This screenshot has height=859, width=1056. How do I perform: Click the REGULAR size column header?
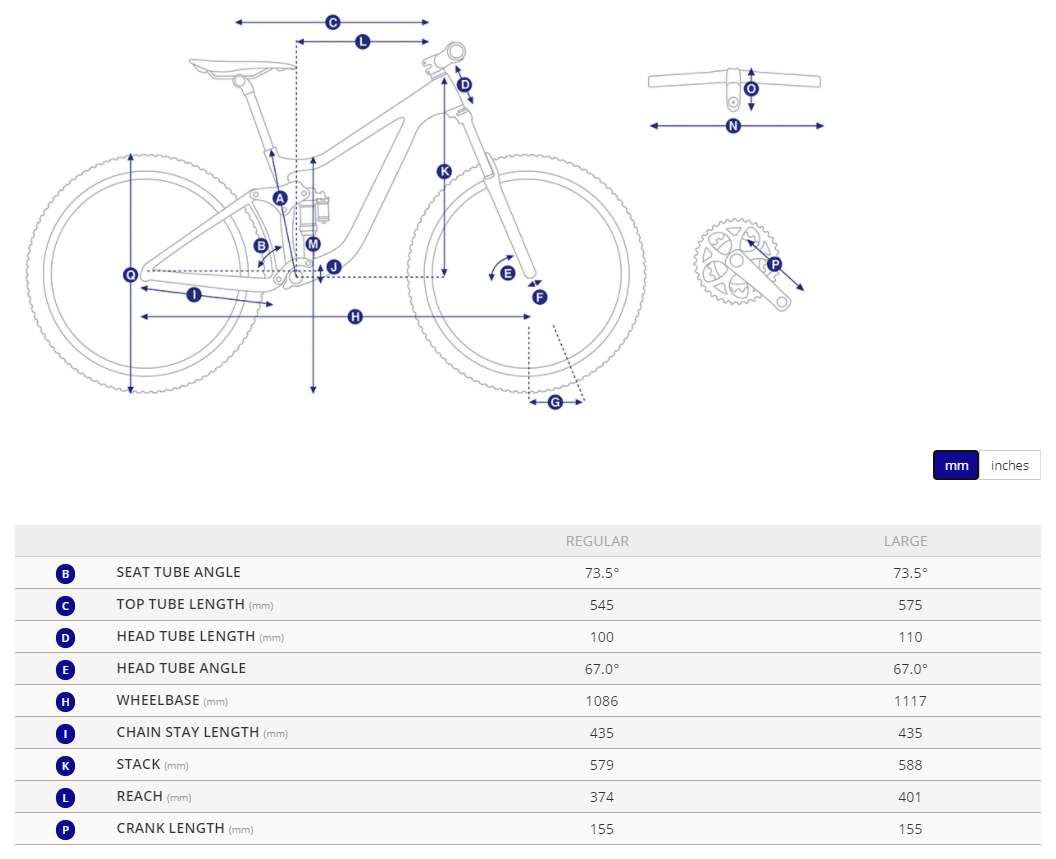tap(597, 541)
